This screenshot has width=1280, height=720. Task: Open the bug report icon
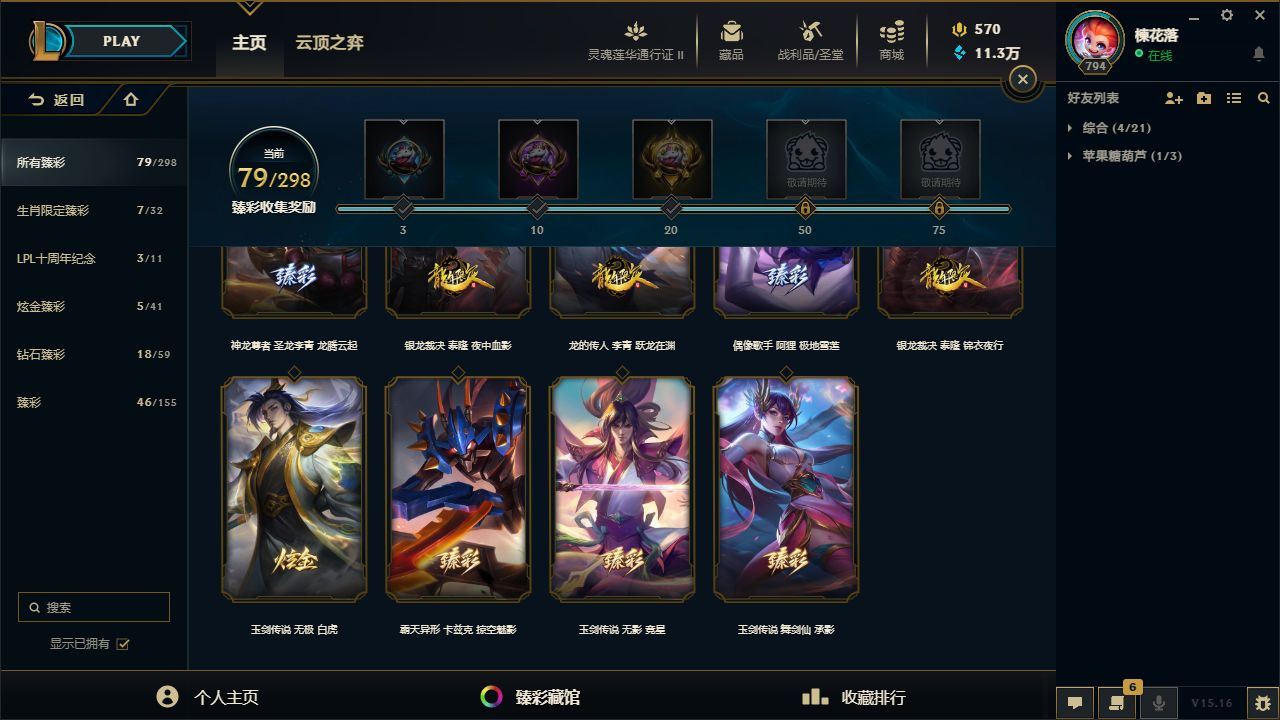pyautogui.click(x=1263, y=703)
